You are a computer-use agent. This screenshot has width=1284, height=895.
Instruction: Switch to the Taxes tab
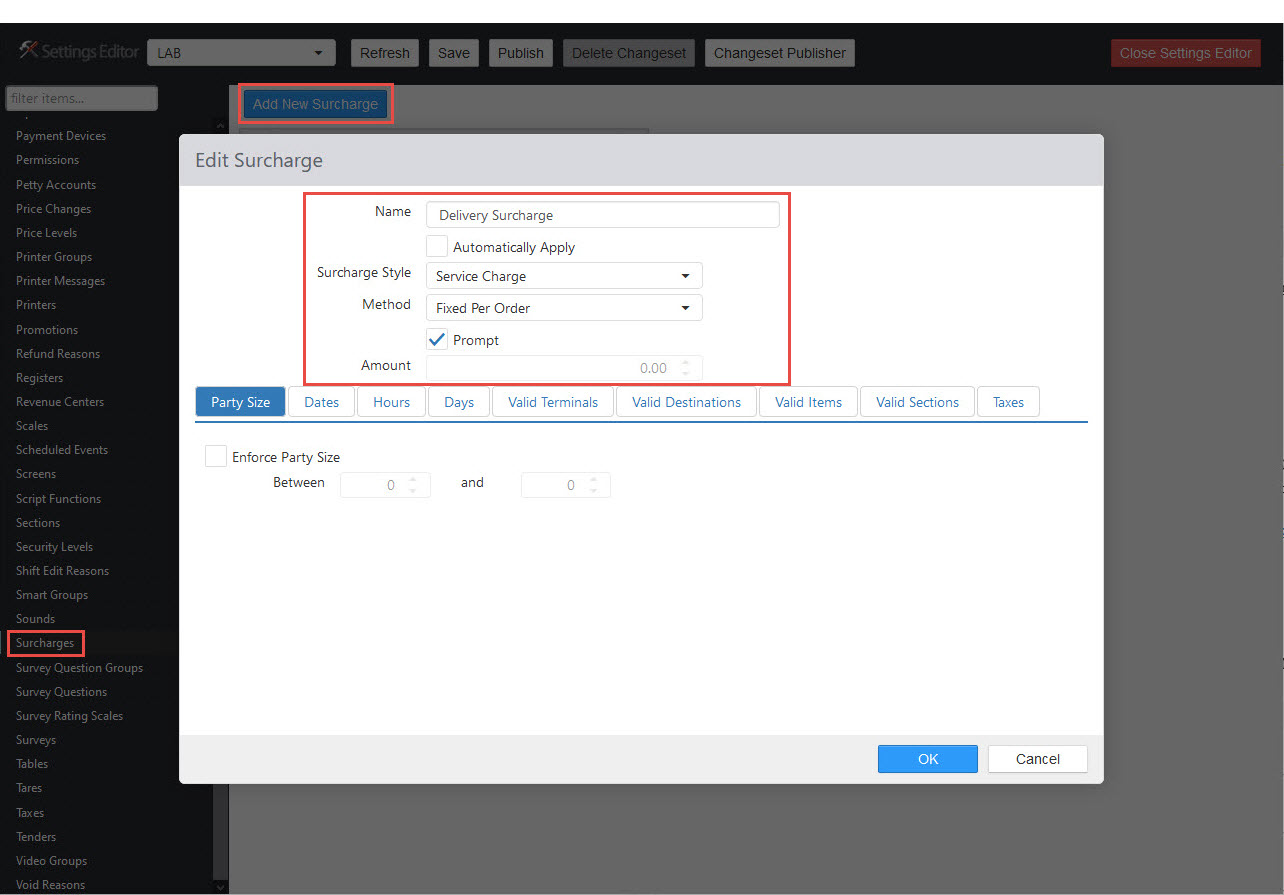tap(1008, 402)
